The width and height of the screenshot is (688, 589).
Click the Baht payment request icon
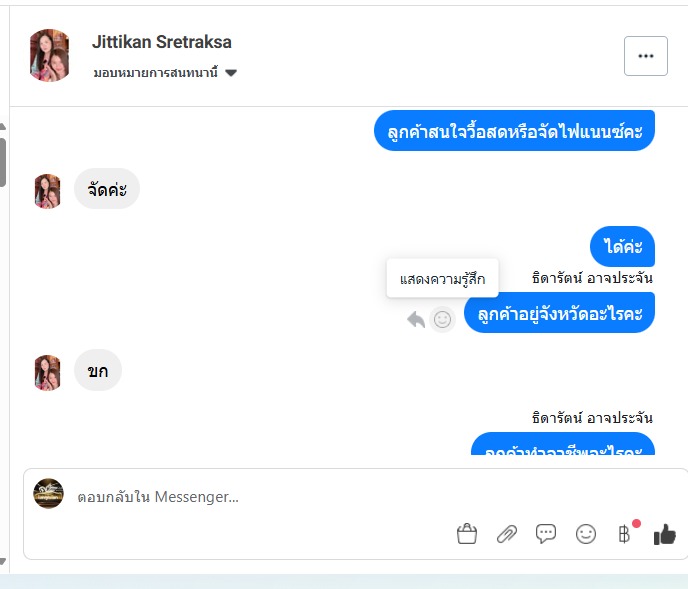624,534
